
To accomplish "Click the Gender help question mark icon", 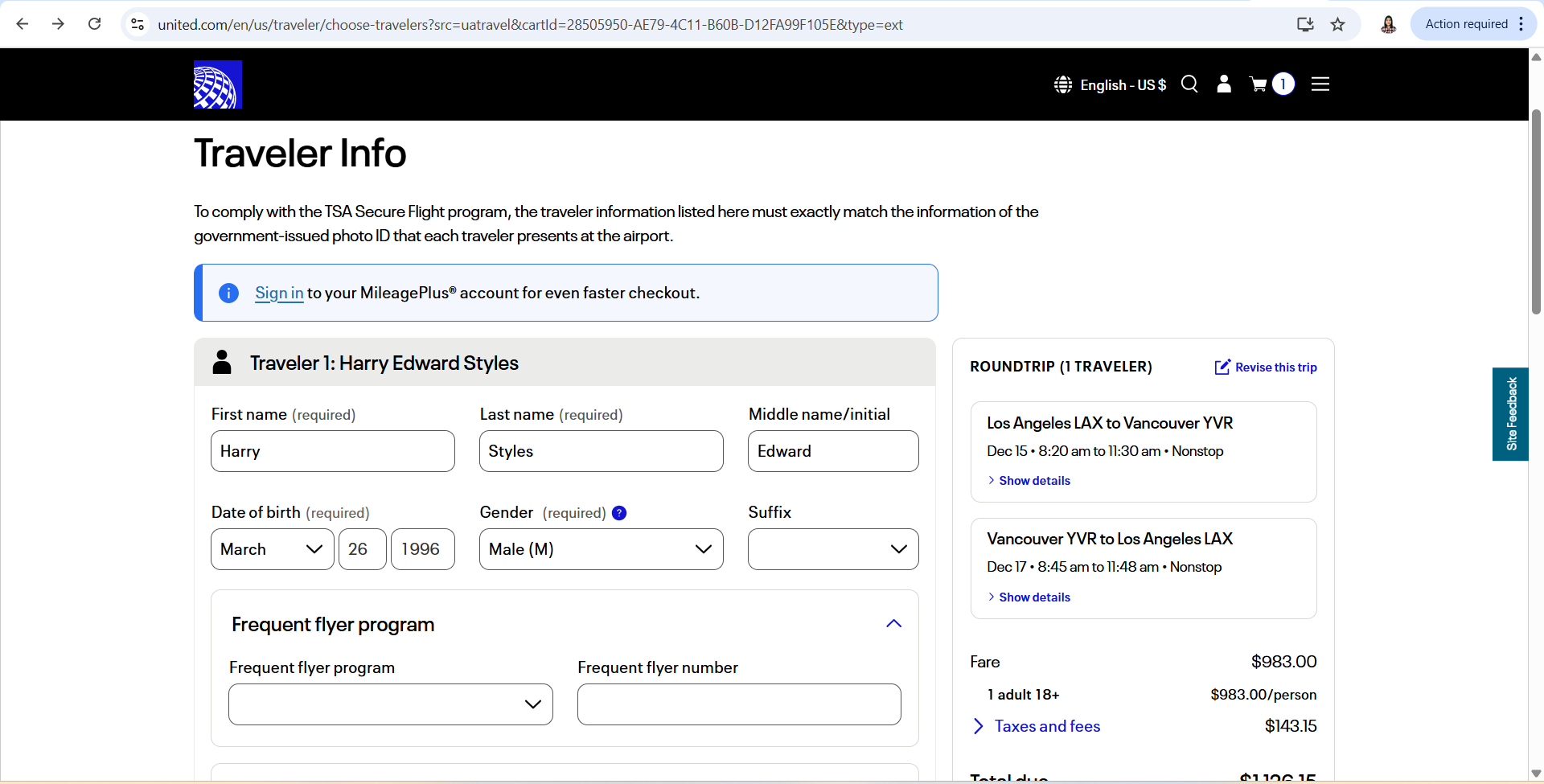I will [619, 513].
